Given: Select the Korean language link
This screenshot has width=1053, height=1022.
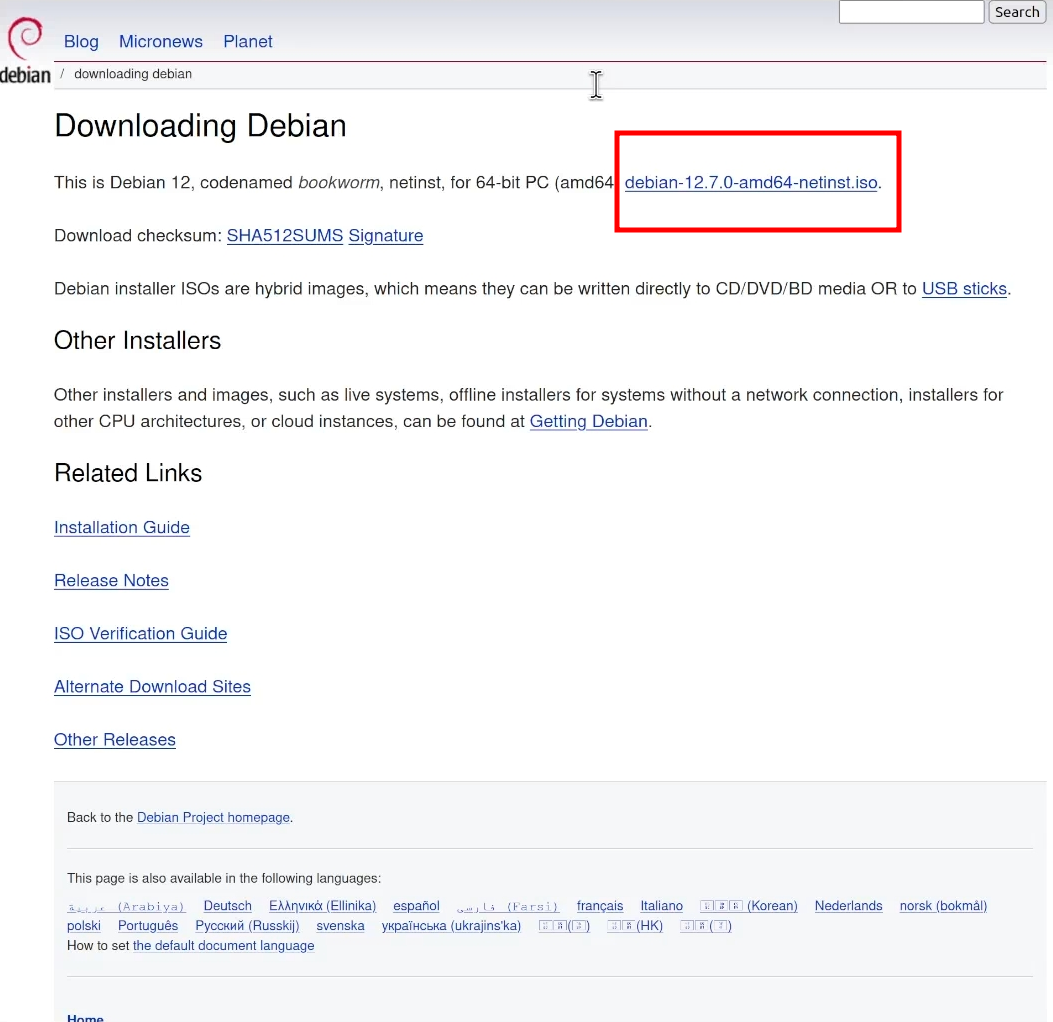Looking at the screenshot, I should click(749, 906).
